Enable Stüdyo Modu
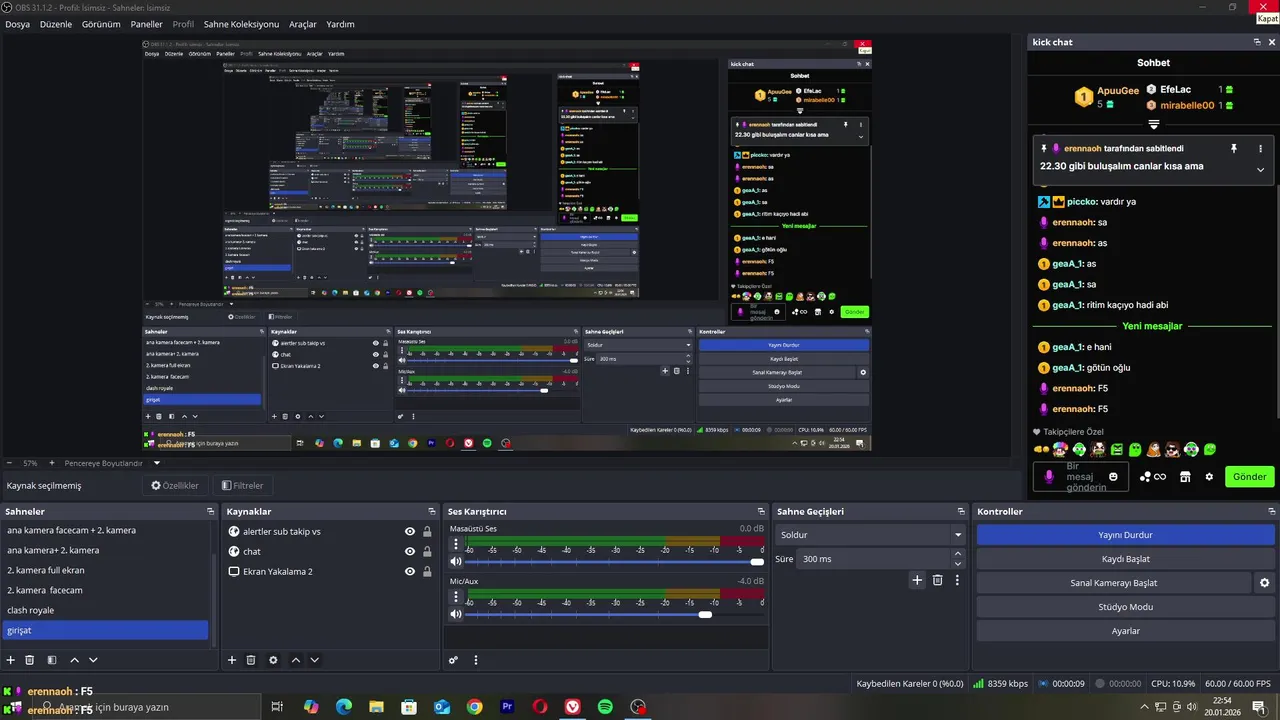Image resolution: width=1280 pixels, height=720 pixels. (x=1125, y=607)
